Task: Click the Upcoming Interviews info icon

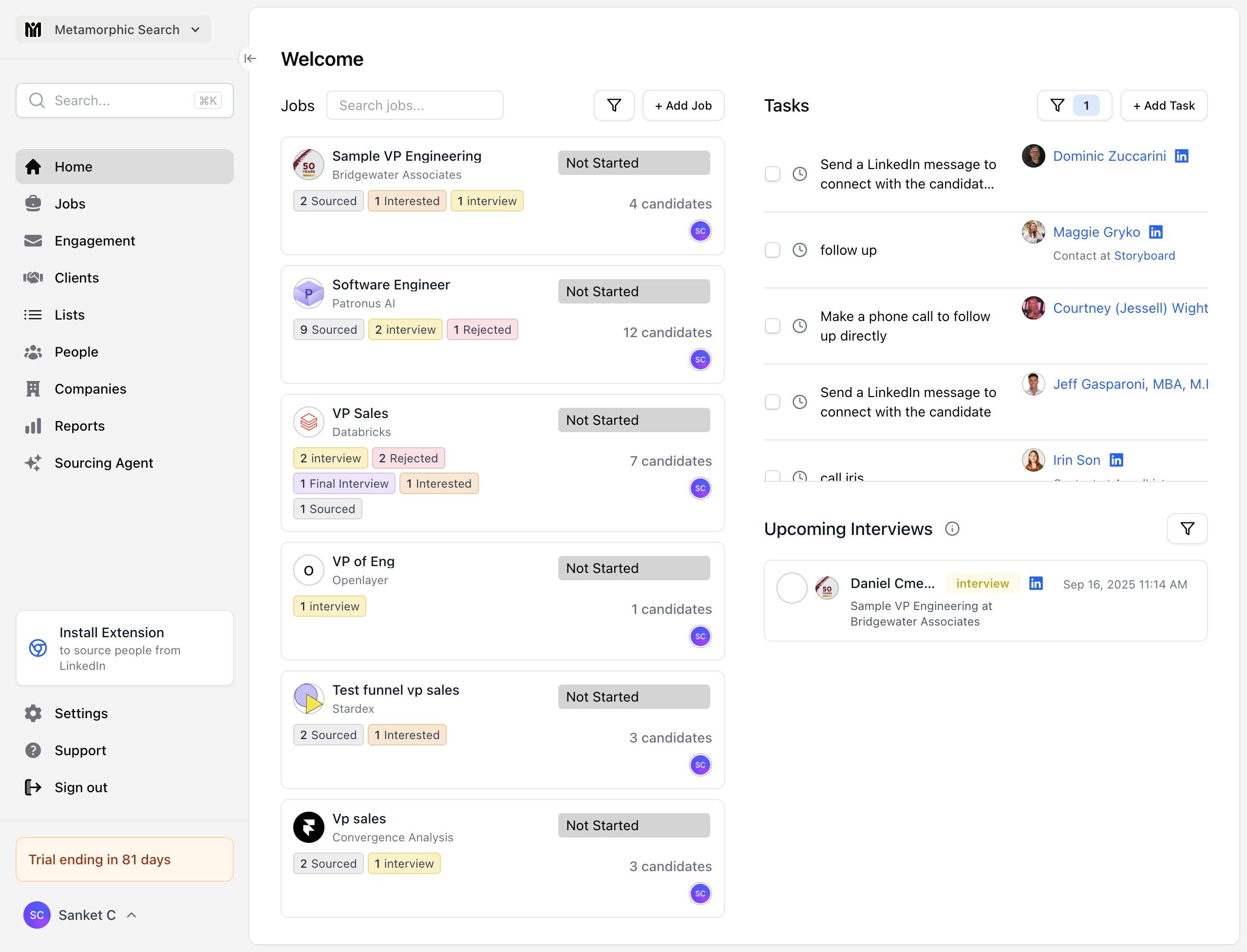Action: [x=952, y=529]
